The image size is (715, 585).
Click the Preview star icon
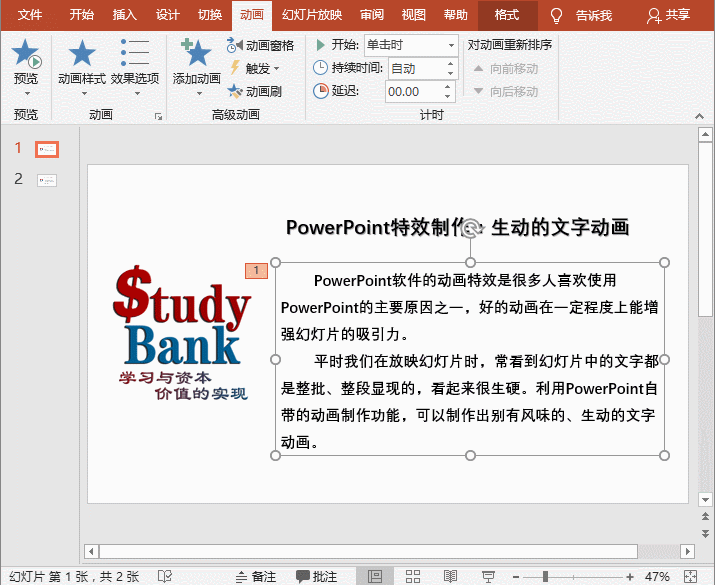26,53
